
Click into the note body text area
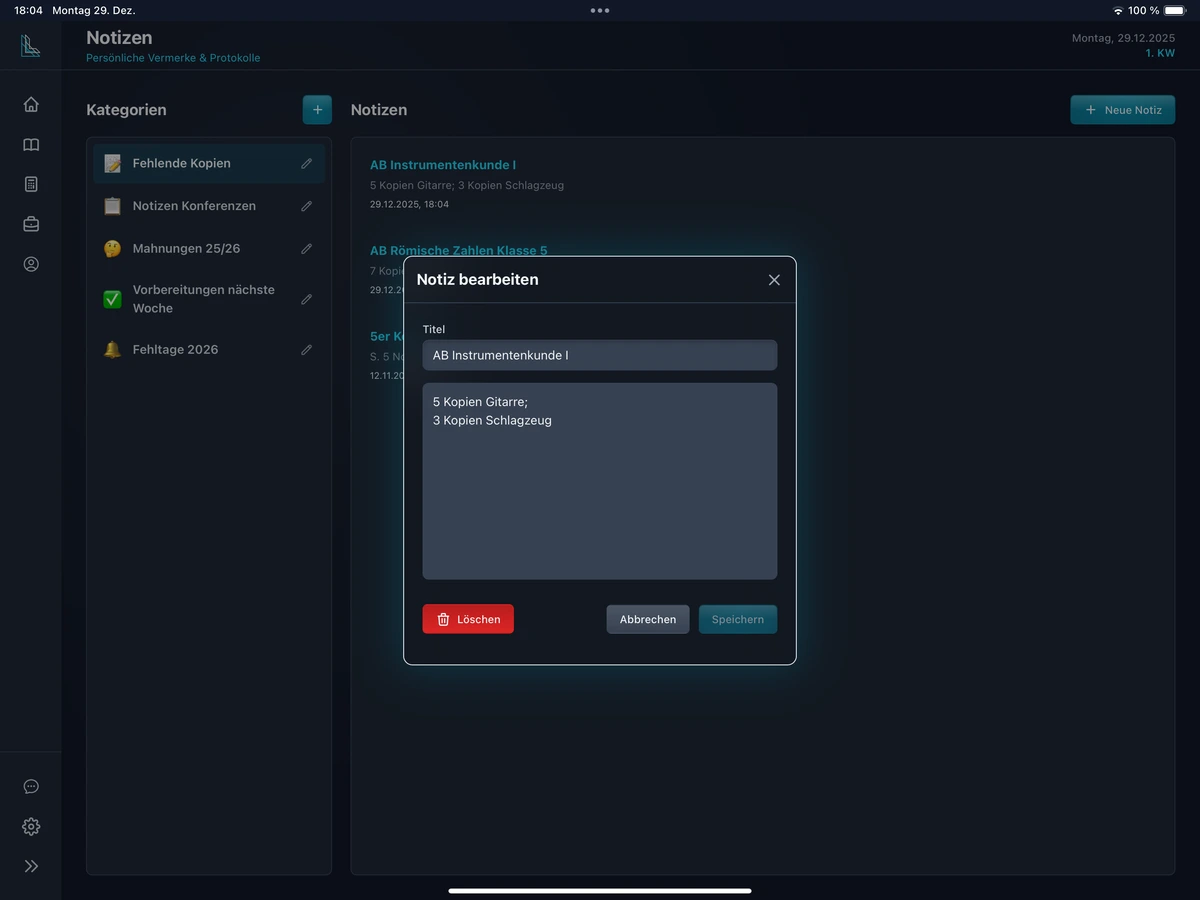coord(599,490)
